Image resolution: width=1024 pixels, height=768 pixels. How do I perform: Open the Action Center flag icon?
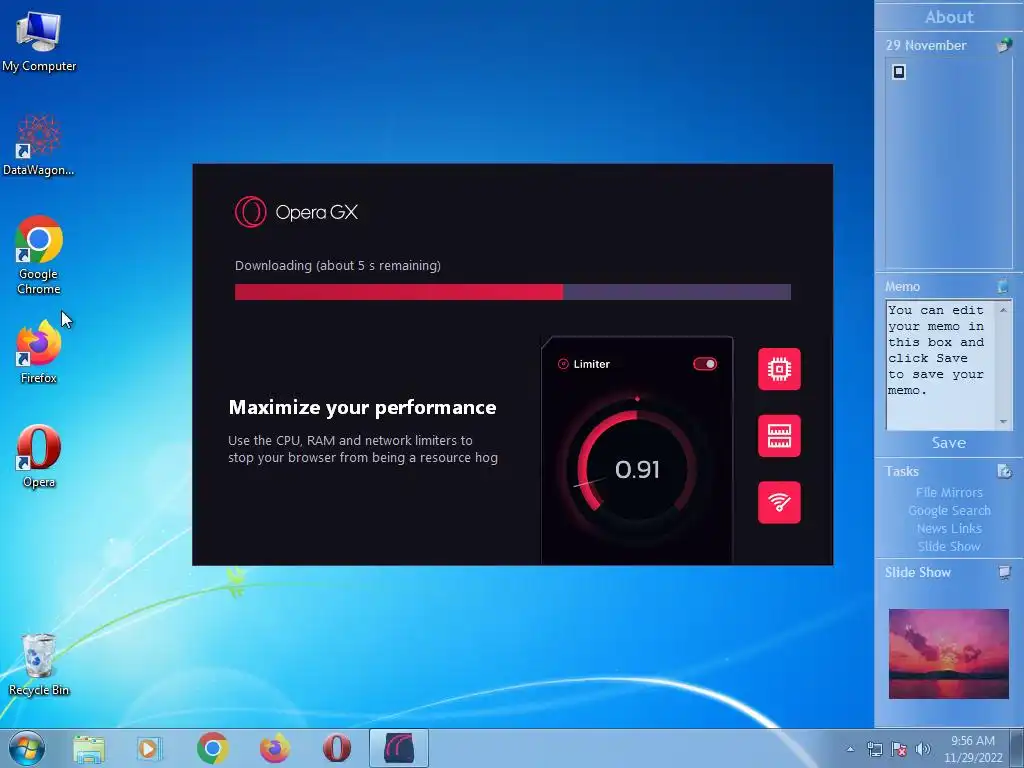[x=899, y=749]
